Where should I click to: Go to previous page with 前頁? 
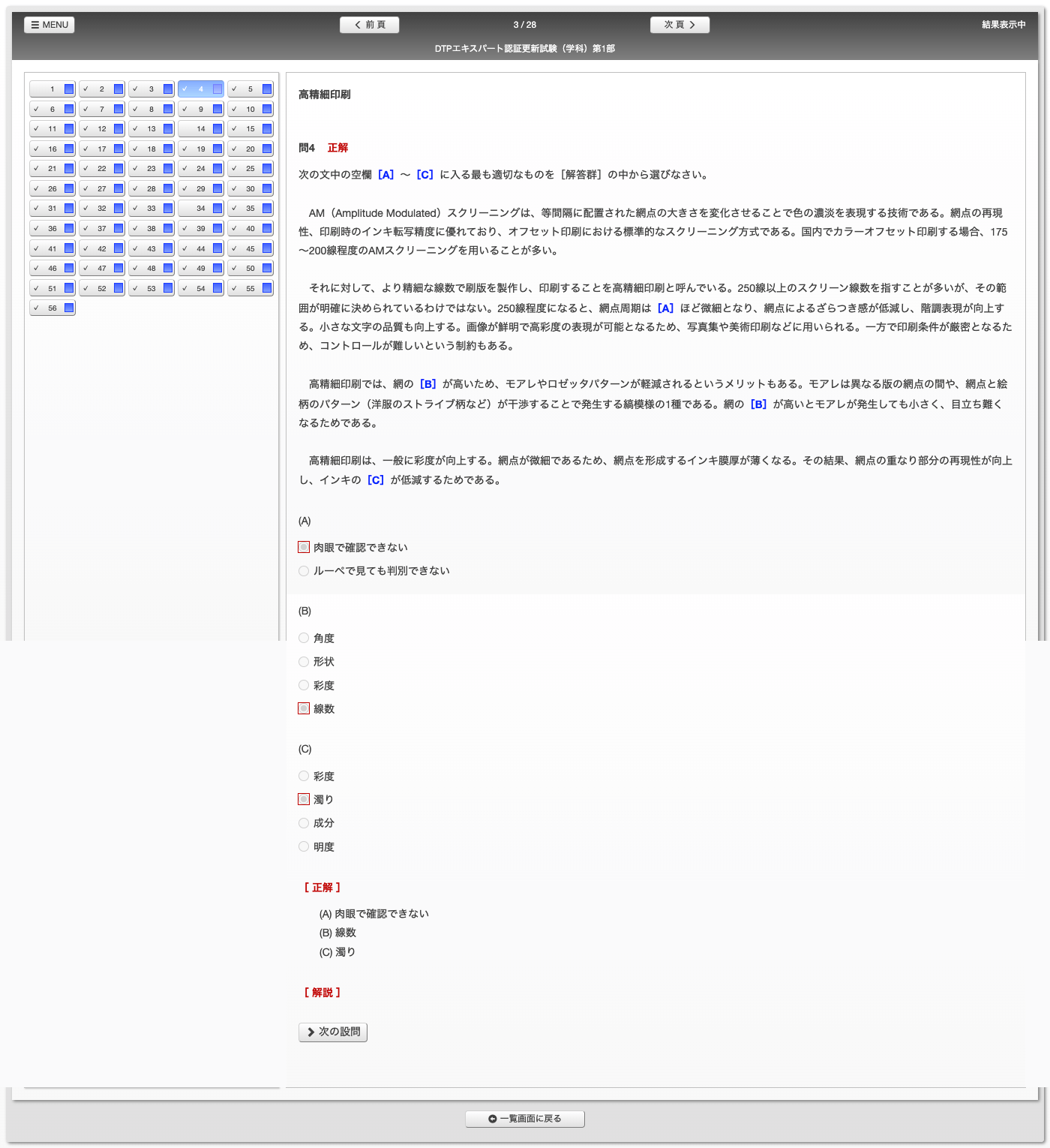370,25
